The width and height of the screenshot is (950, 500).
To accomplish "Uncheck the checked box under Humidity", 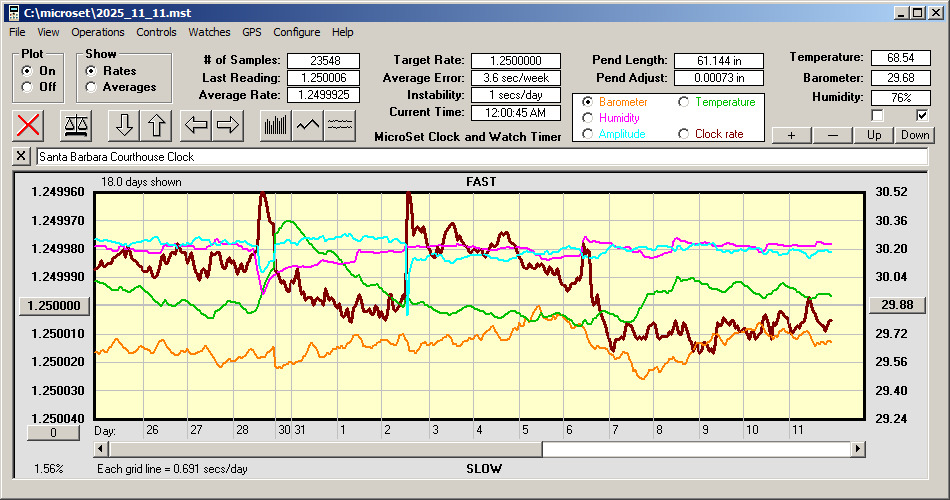I will [x=922, y=116].
